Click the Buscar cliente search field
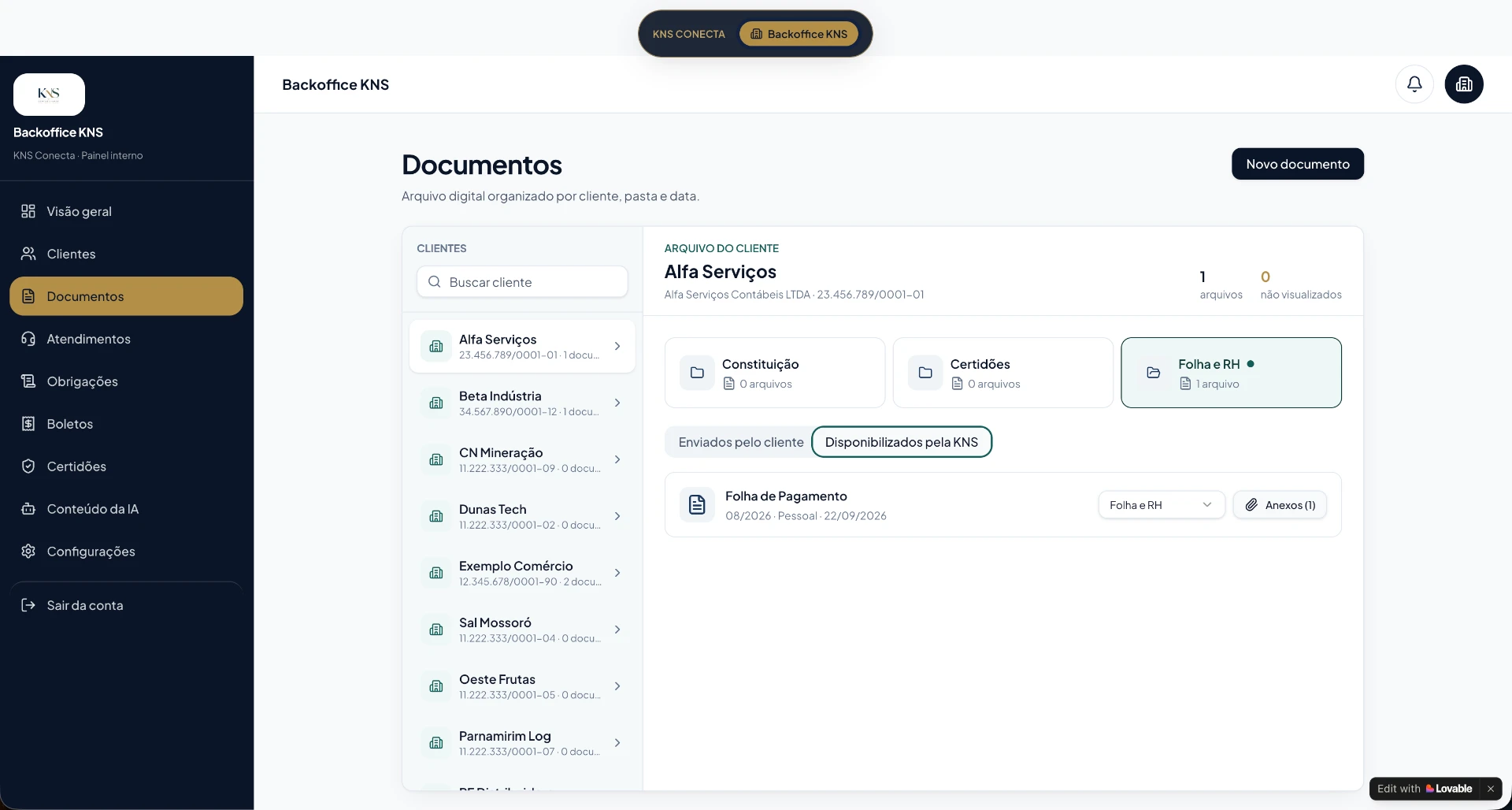The height and width of the screenshot is (810, 1512). pos(522,282)
